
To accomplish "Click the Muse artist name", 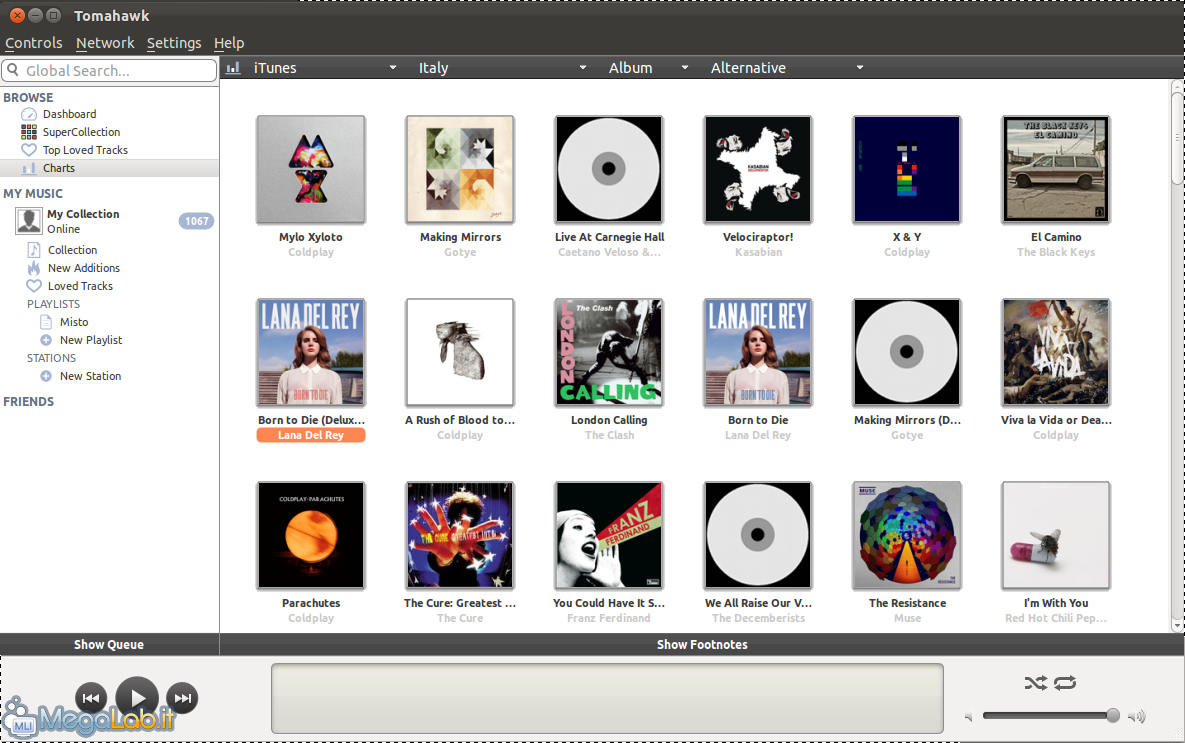I will 907,618.
